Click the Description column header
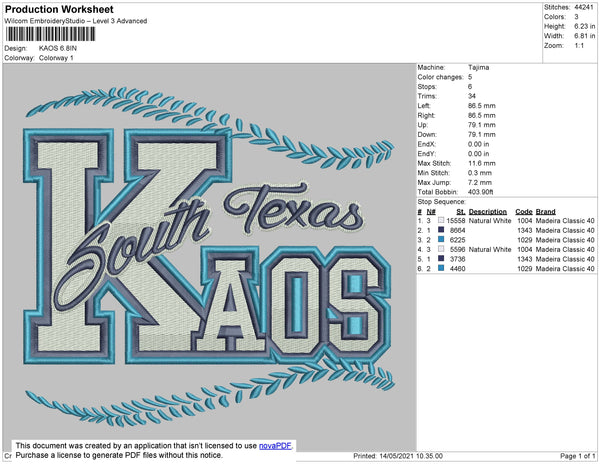This screenshot has width=600, height=464. click(x=488, y=212)
